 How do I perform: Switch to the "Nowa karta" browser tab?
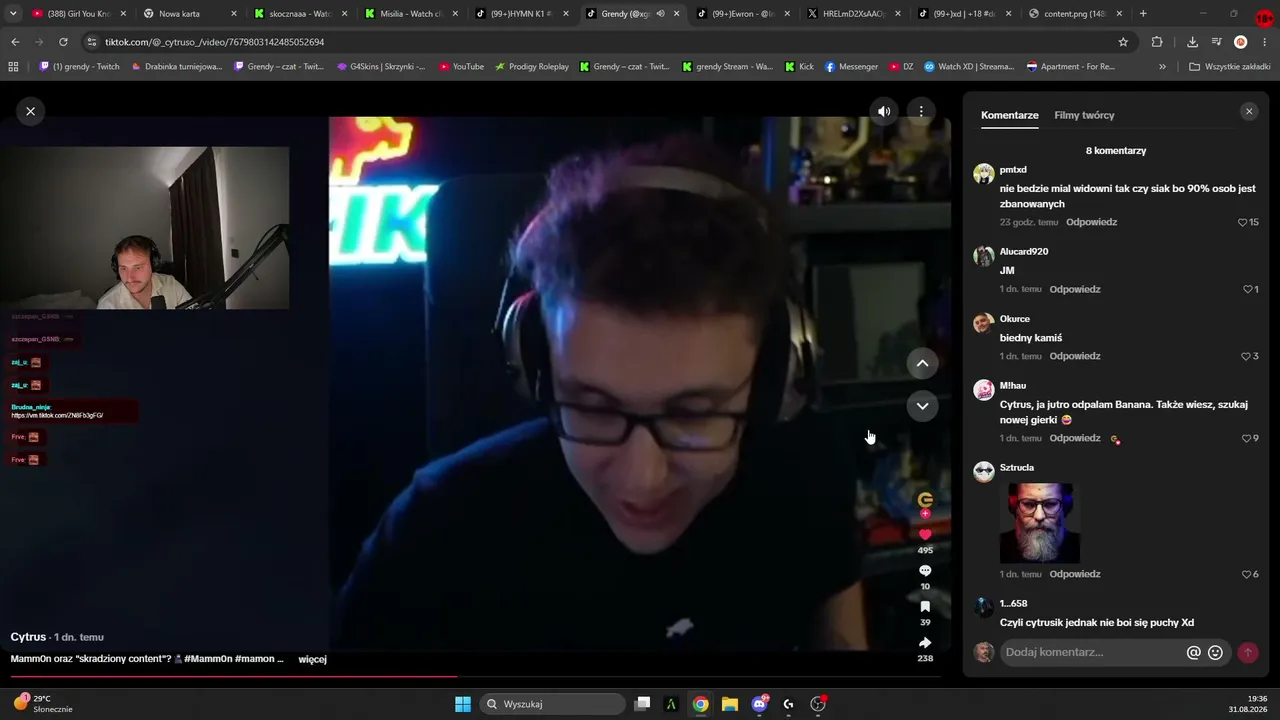187,14
